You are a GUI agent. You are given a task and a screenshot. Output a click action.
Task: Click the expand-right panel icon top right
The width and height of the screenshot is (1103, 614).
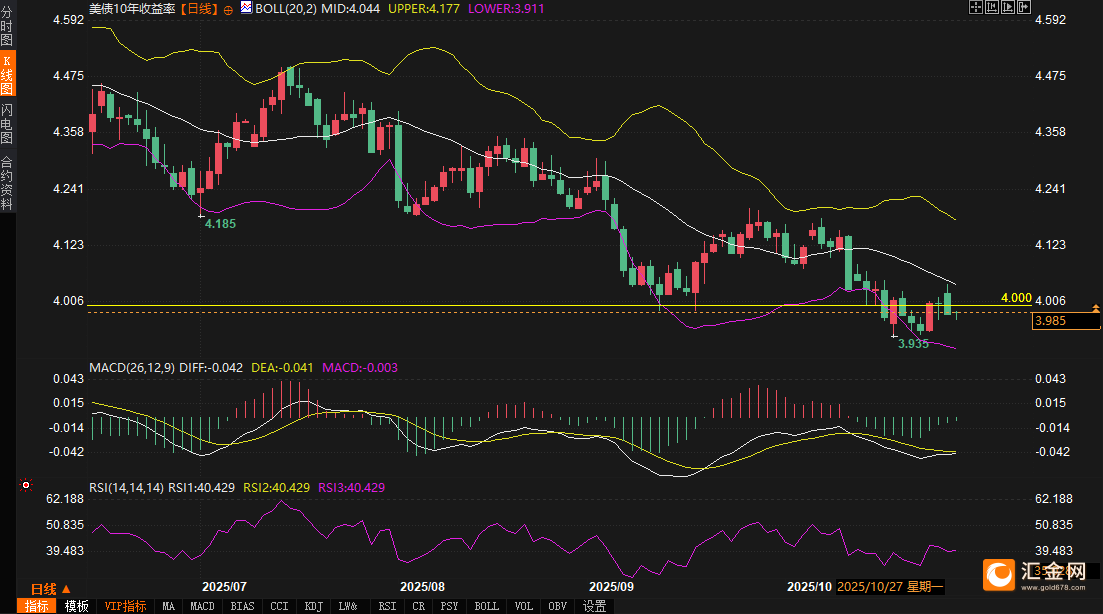point(1024,7)
